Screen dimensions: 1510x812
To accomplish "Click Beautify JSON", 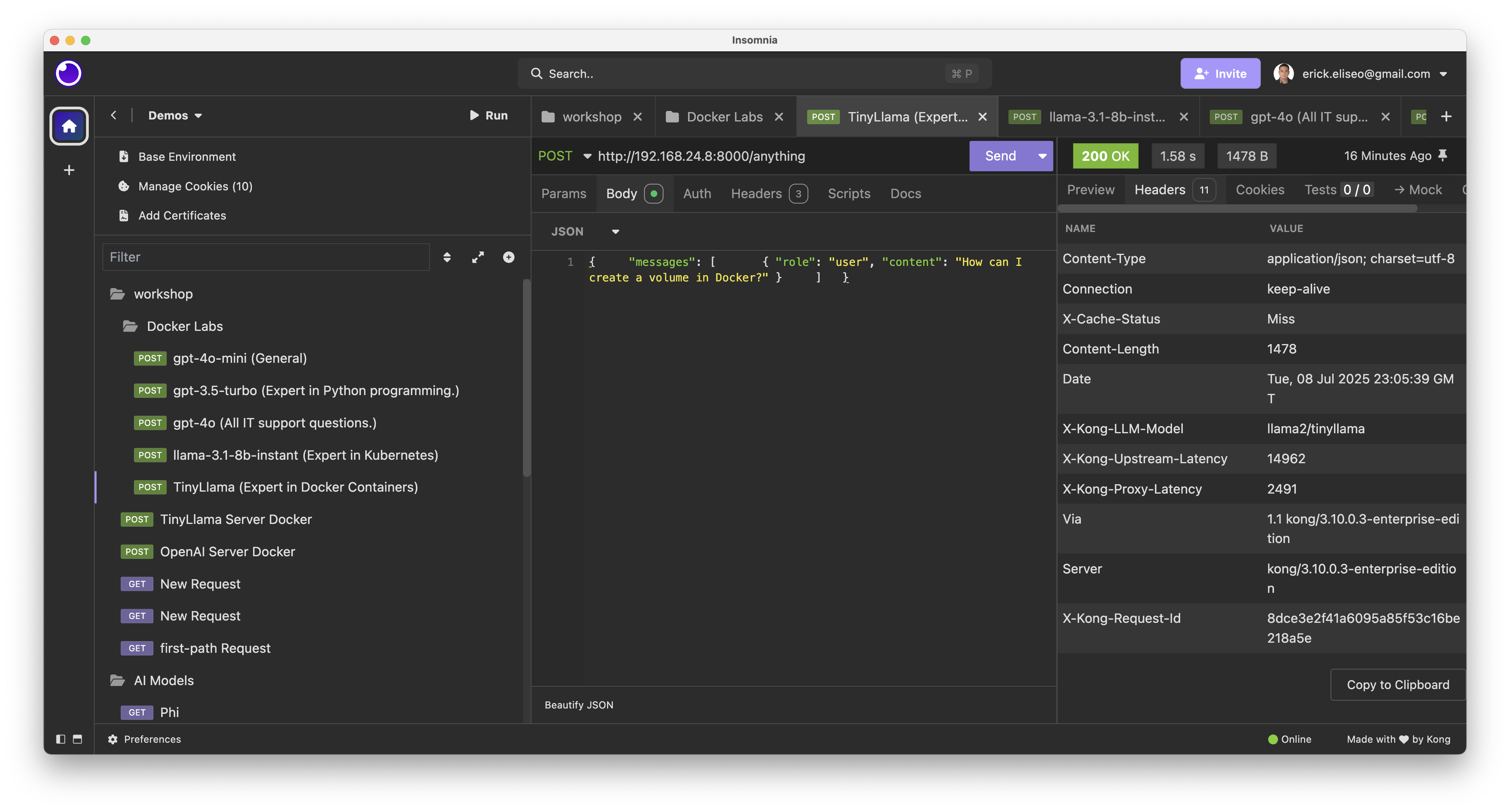I will (x=579, y=705).
